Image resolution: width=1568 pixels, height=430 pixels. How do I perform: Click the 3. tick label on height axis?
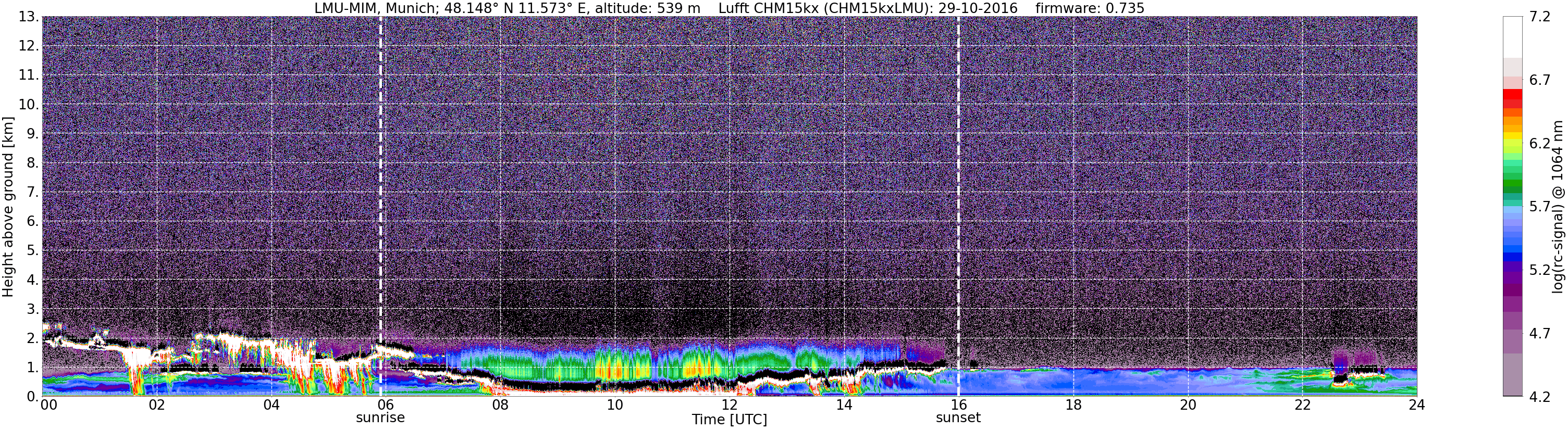[x=33, y=309]
